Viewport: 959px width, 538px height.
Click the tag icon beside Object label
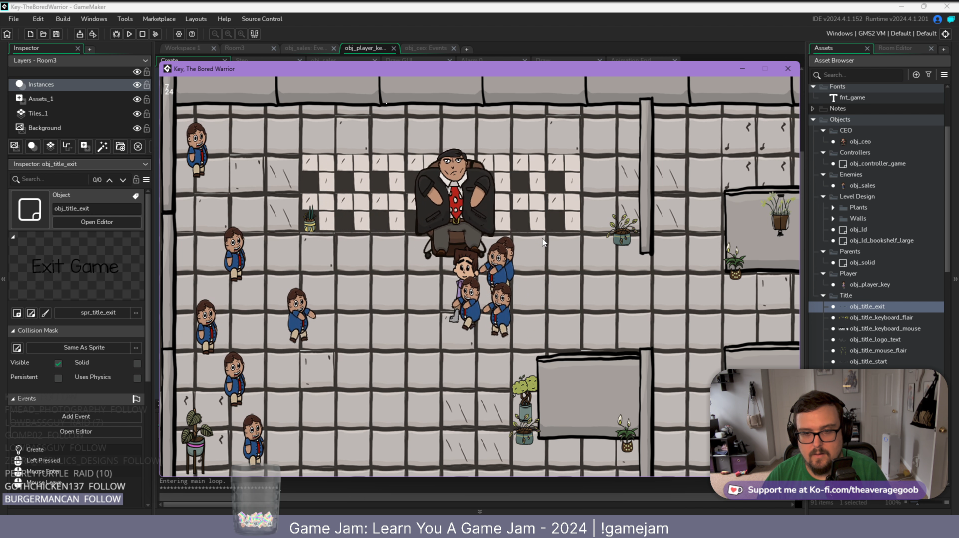point(136,196)
